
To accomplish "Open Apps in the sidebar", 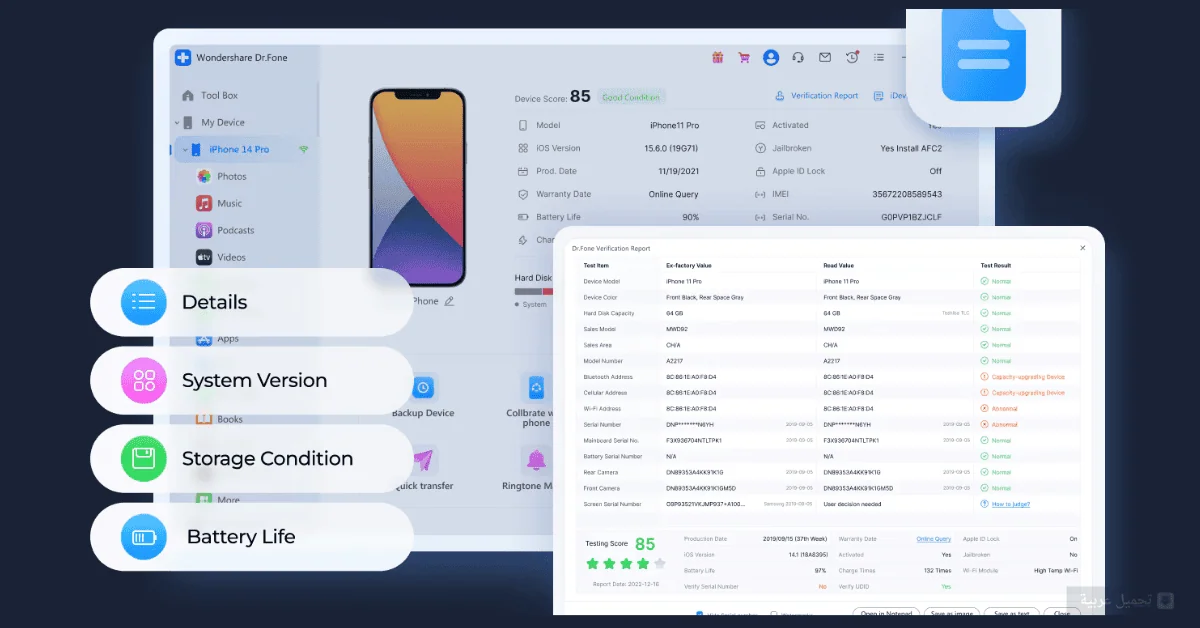I will click(228, 339).
